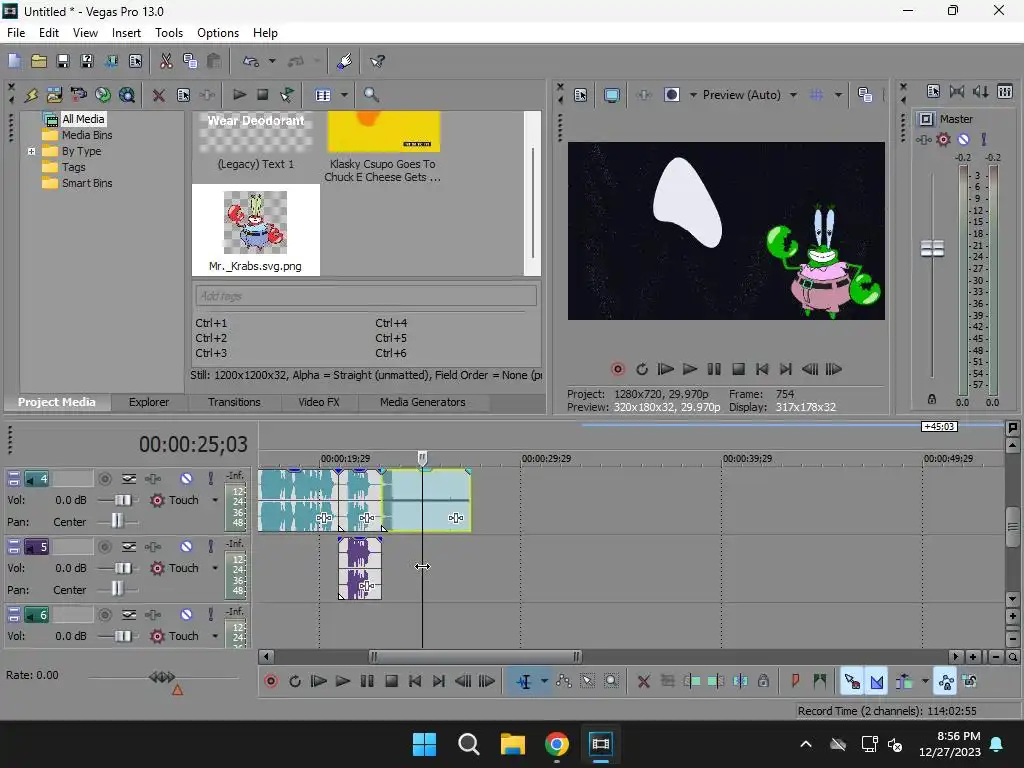1024x768 pixels.
Task: Open track 4 Touch automation dropdown
Action: (215, 500)
